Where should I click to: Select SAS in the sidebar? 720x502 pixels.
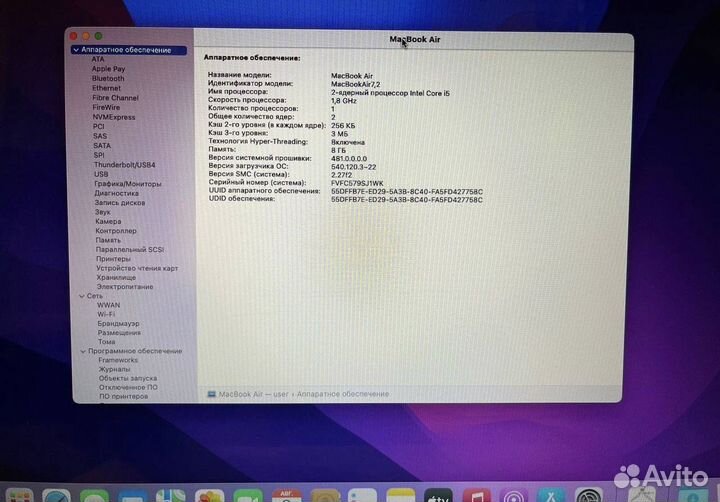click(x=100, y=136)
